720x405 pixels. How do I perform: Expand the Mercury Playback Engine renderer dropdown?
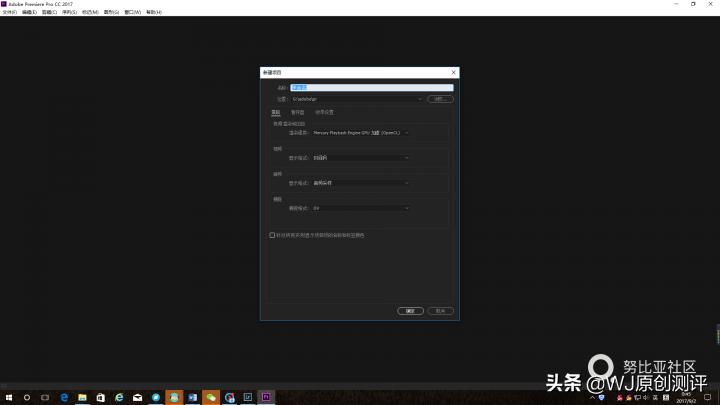click(361, 132)
